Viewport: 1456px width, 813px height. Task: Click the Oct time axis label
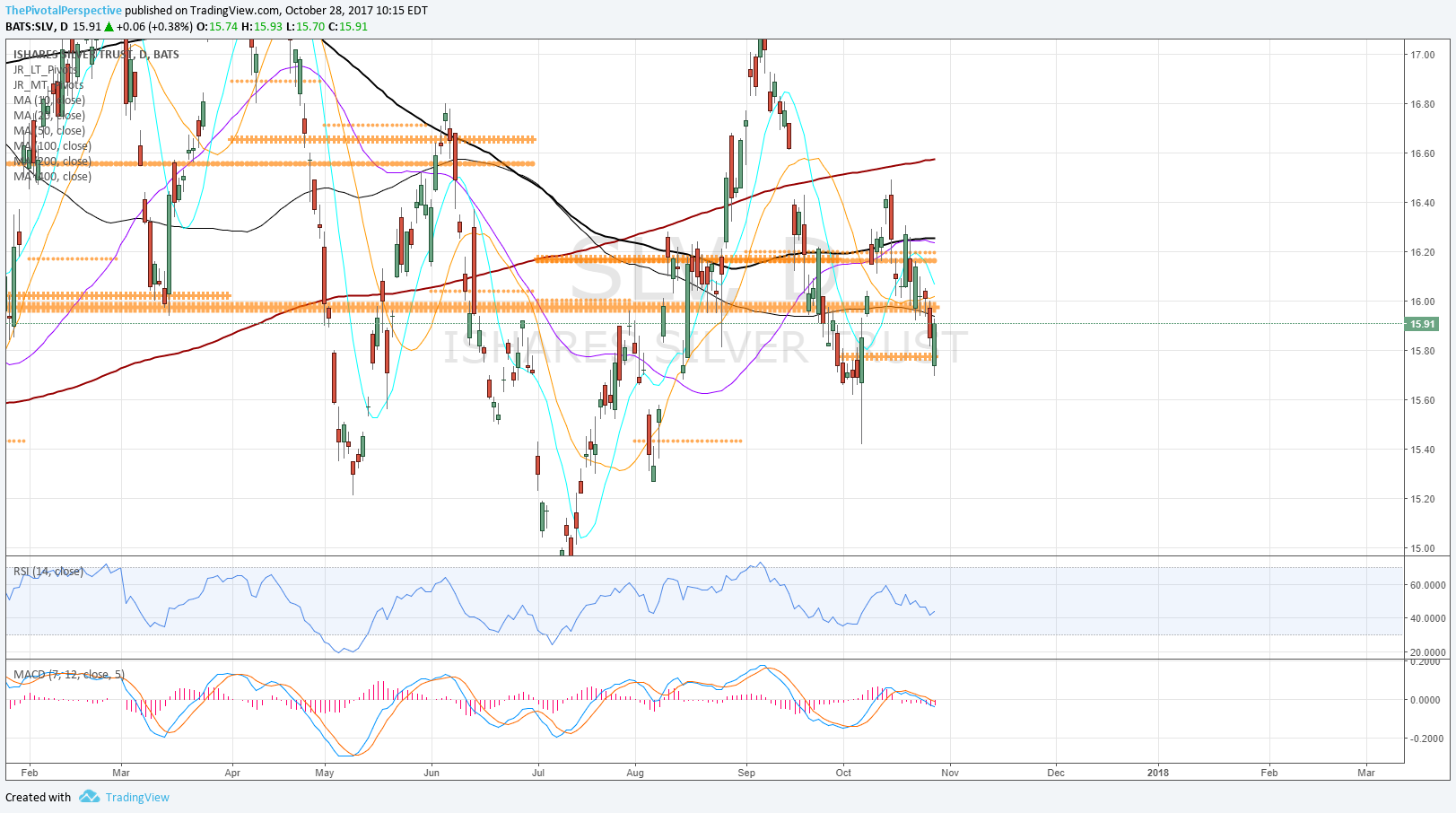click(x=843, y=773)
